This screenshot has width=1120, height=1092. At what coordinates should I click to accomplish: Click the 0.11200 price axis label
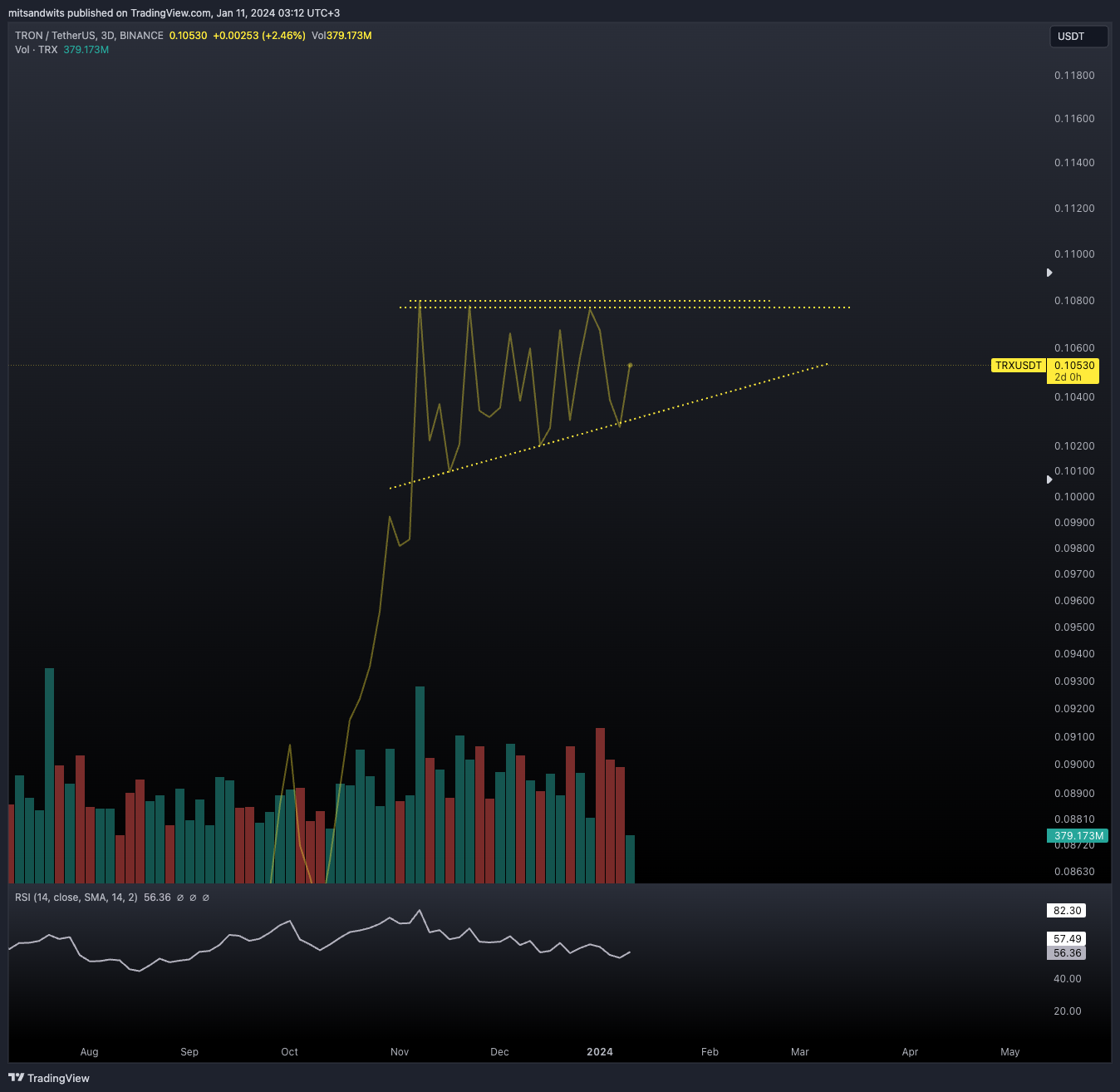point(1074,209)
